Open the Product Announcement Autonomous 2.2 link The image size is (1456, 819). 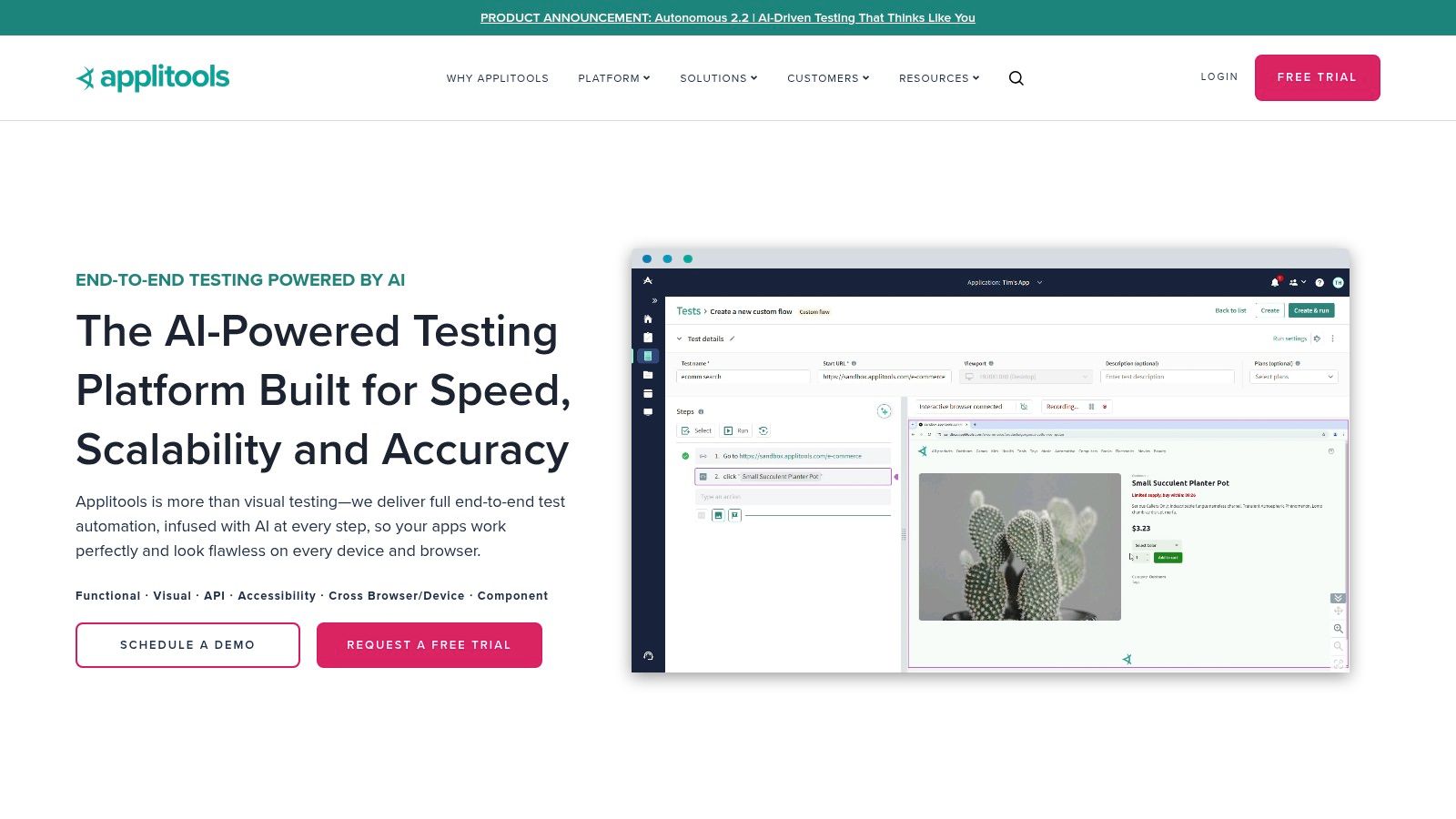[x=728, y=17]
